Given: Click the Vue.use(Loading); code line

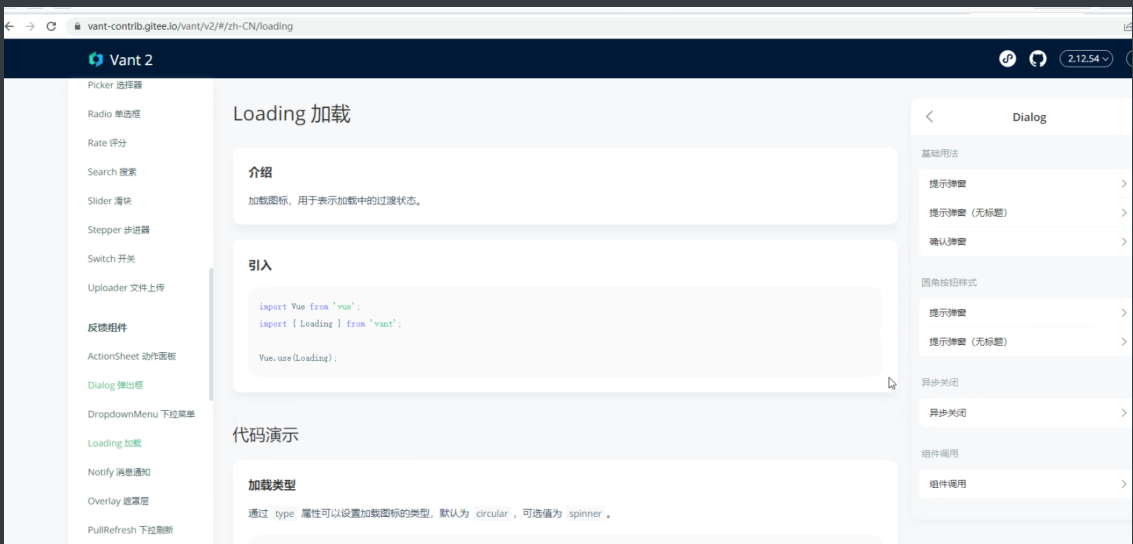Looking at the screenshot, I should tap(298, 358).
